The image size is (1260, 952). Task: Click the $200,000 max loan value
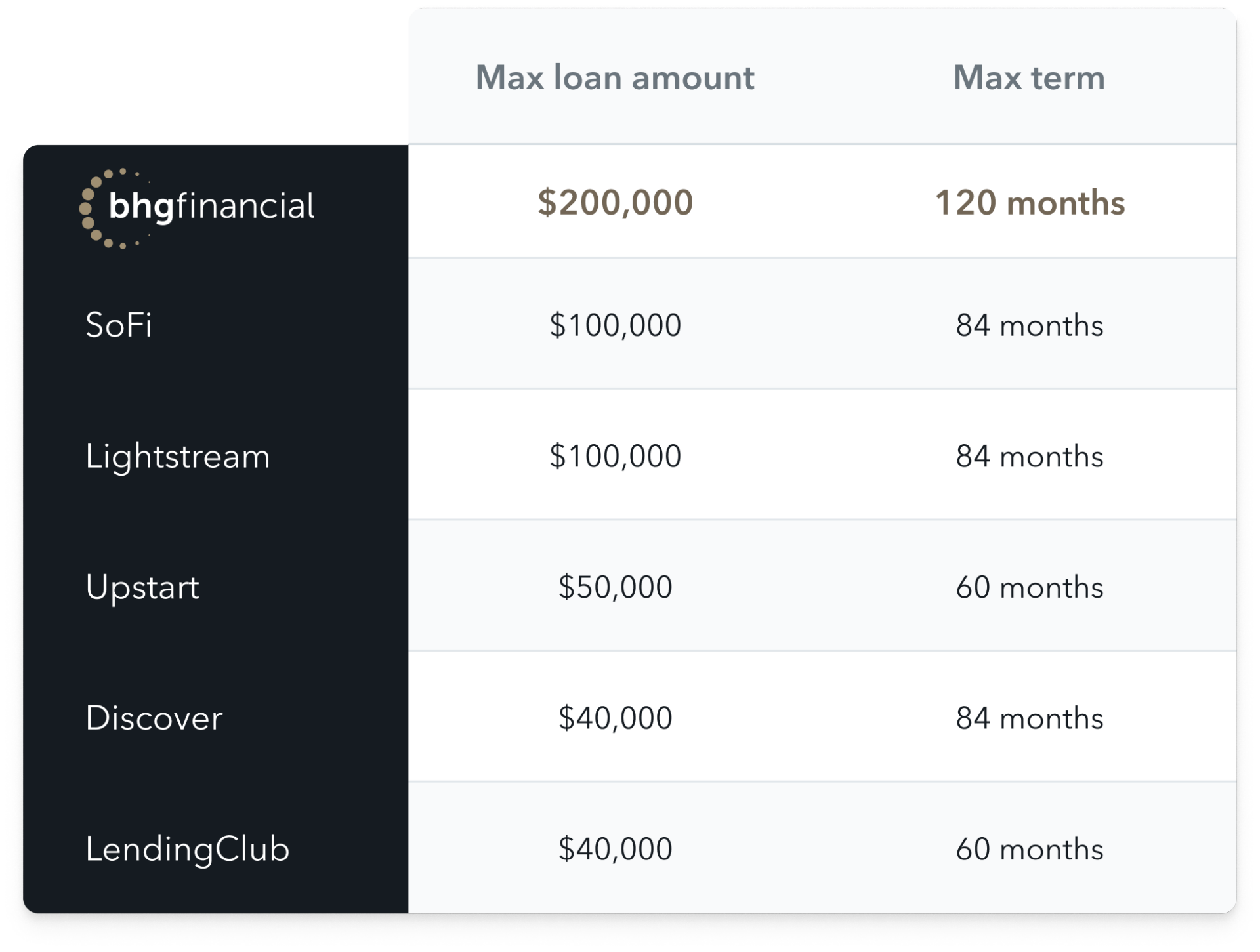[615, 202]
